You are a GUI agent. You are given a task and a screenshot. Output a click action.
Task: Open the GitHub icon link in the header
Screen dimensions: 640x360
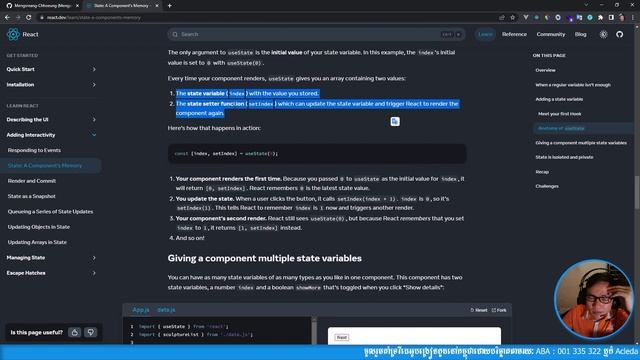[x=620, y=34]
